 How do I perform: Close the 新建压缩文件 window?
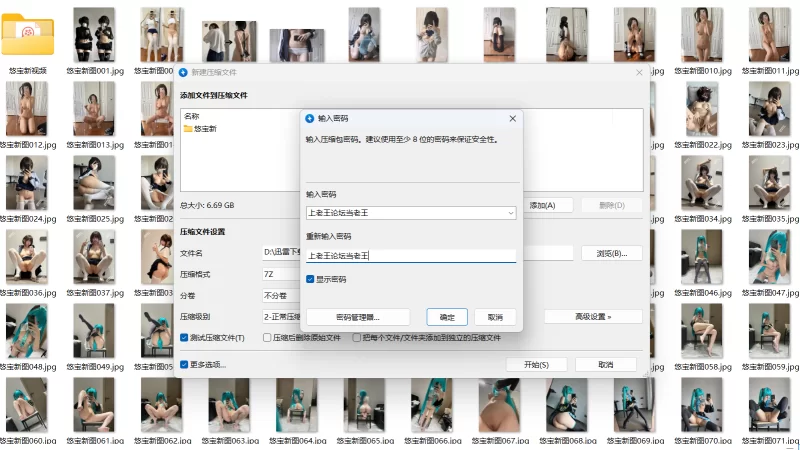coord(639,72)
